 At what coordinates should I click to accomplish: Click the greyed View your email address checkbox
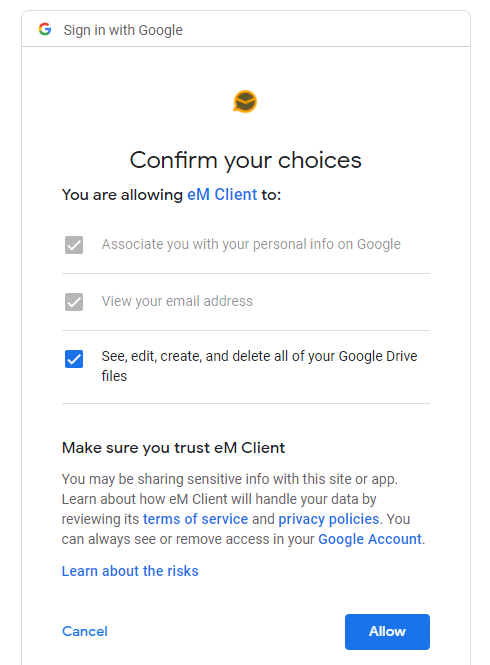(74, 302)
